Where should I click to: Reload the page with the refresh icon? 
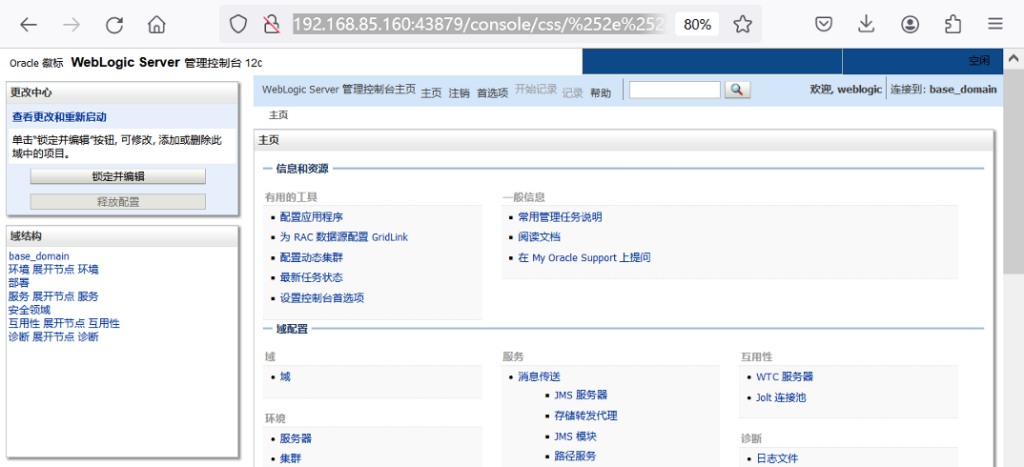click(114, 25)
